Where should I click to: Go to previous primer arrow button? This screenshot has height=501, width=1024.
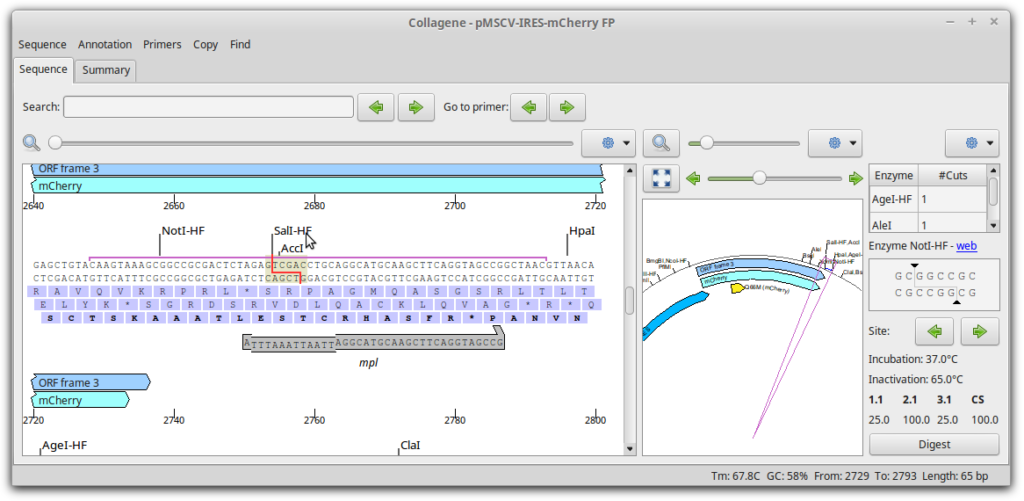pos(528,107)
